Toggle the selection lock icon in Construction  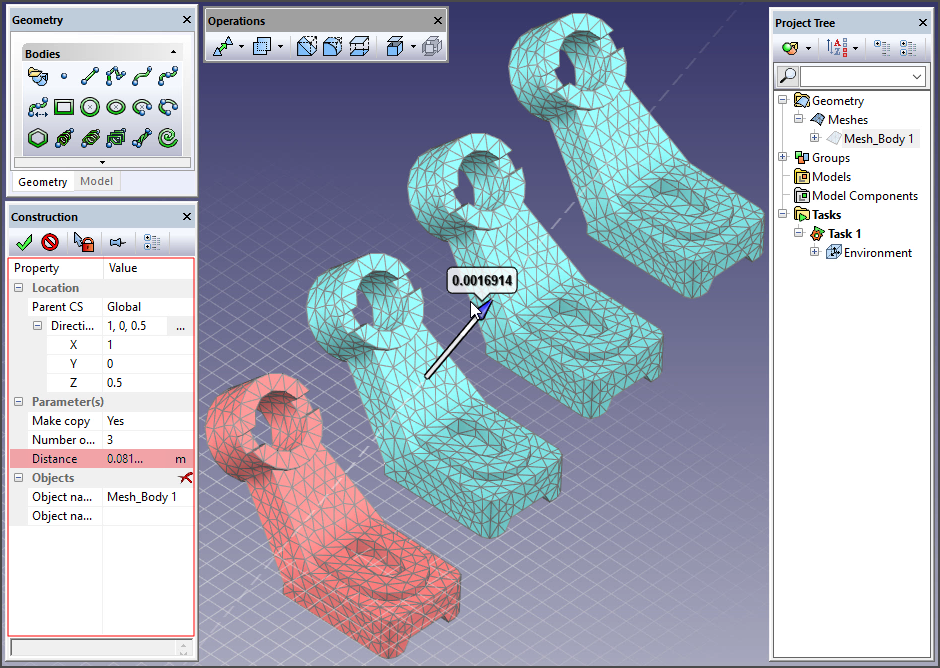click(83, 242)
